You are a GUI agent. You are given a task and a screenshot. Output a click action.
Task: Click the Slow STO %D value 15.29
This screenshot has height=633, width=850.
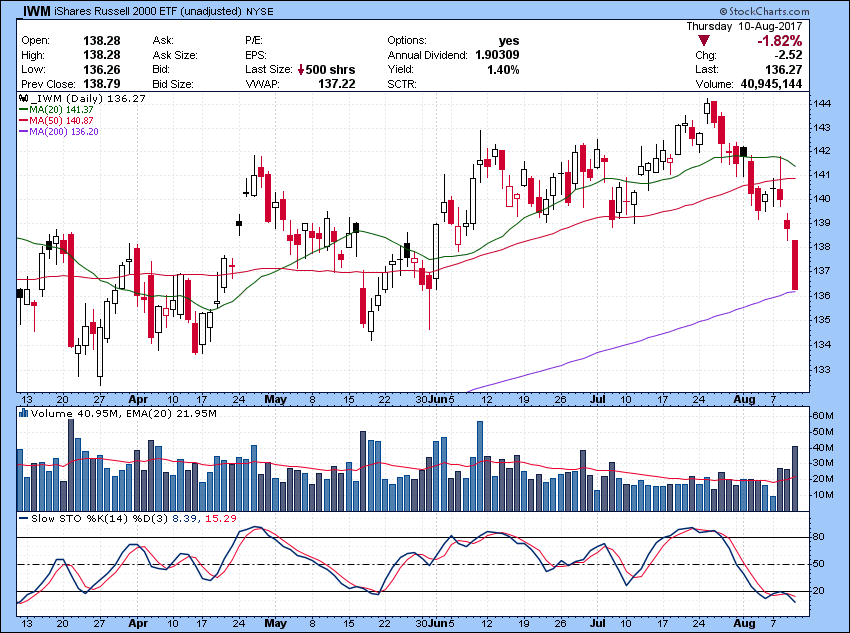tap(221, 518)
